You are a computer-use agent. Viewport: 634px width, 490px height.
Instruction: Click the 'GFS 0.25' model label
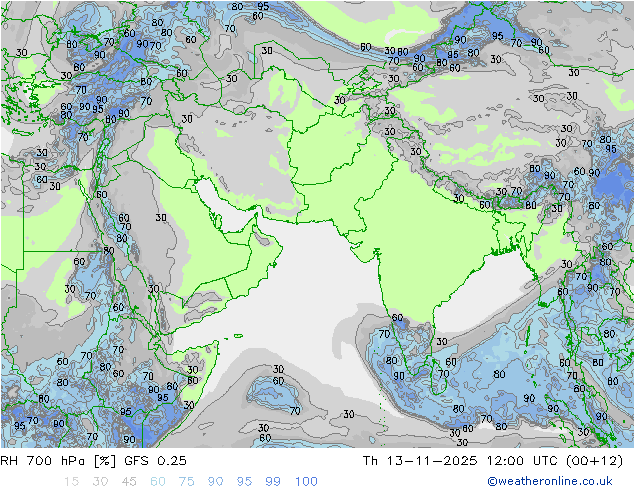[x=155, y=460]
